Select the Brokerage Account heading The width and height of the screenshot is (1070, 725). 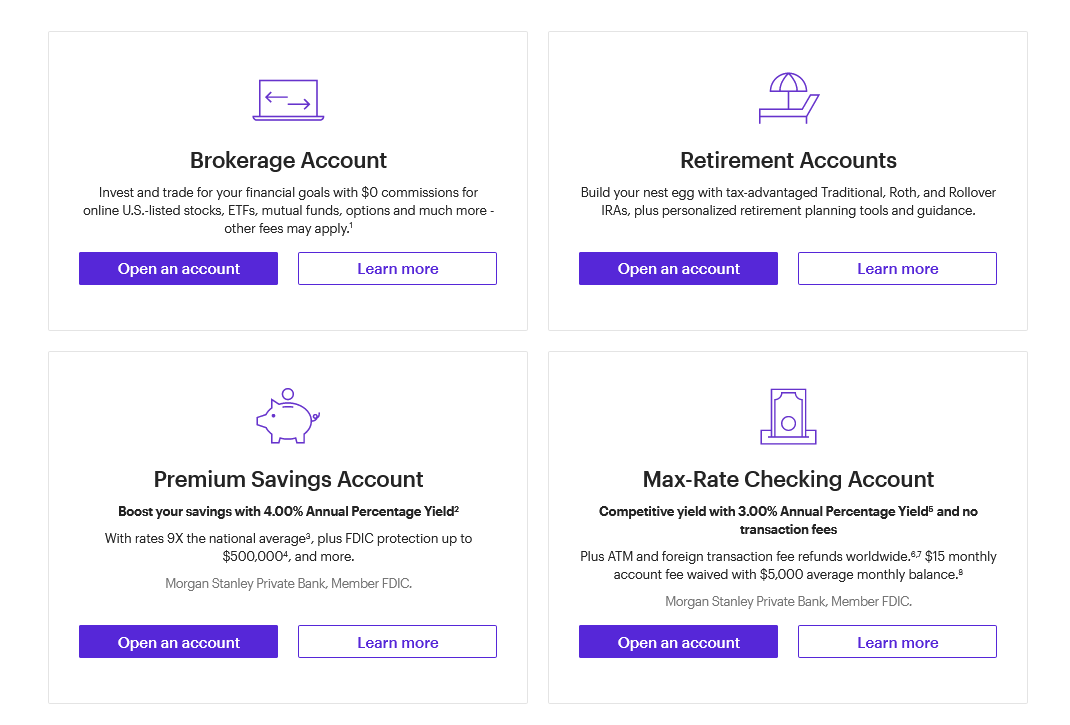(x=288, y=160)
